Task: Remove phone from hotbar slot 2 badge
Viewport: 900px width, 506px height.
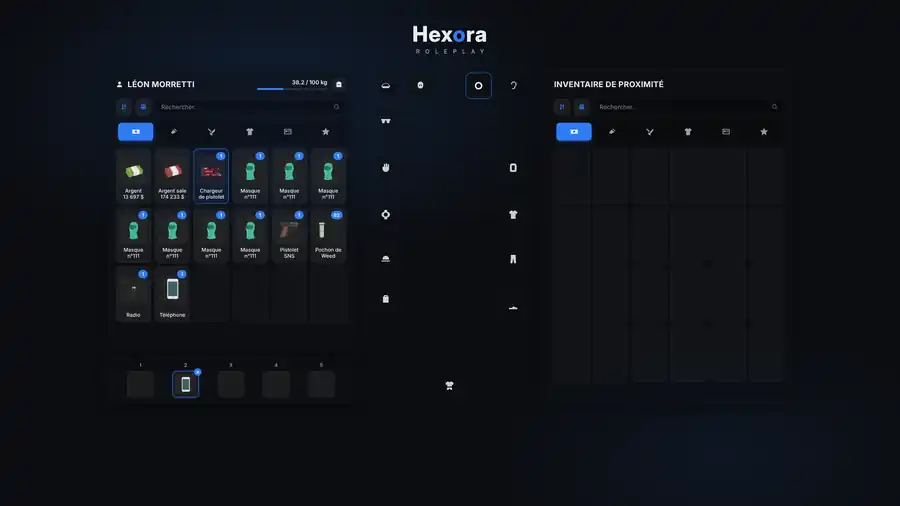Action: click(197, 372)
